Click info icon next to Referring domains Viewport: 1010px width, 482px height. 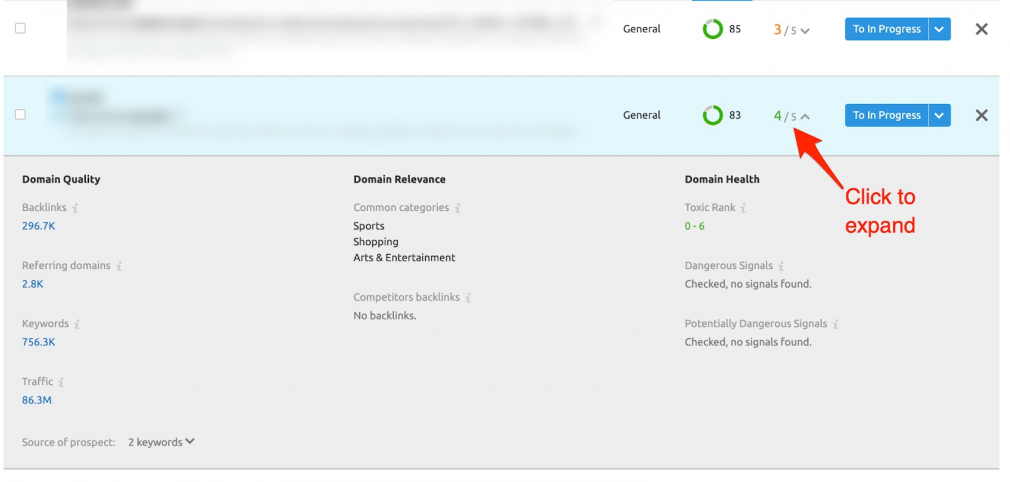pos(119,266)
